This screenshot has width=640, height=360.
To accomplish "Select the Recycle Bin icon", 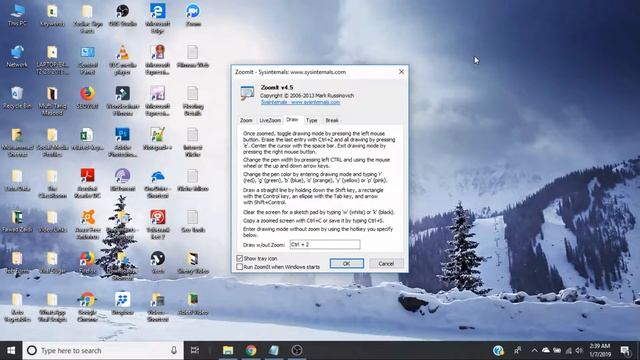I will point(17,98).
